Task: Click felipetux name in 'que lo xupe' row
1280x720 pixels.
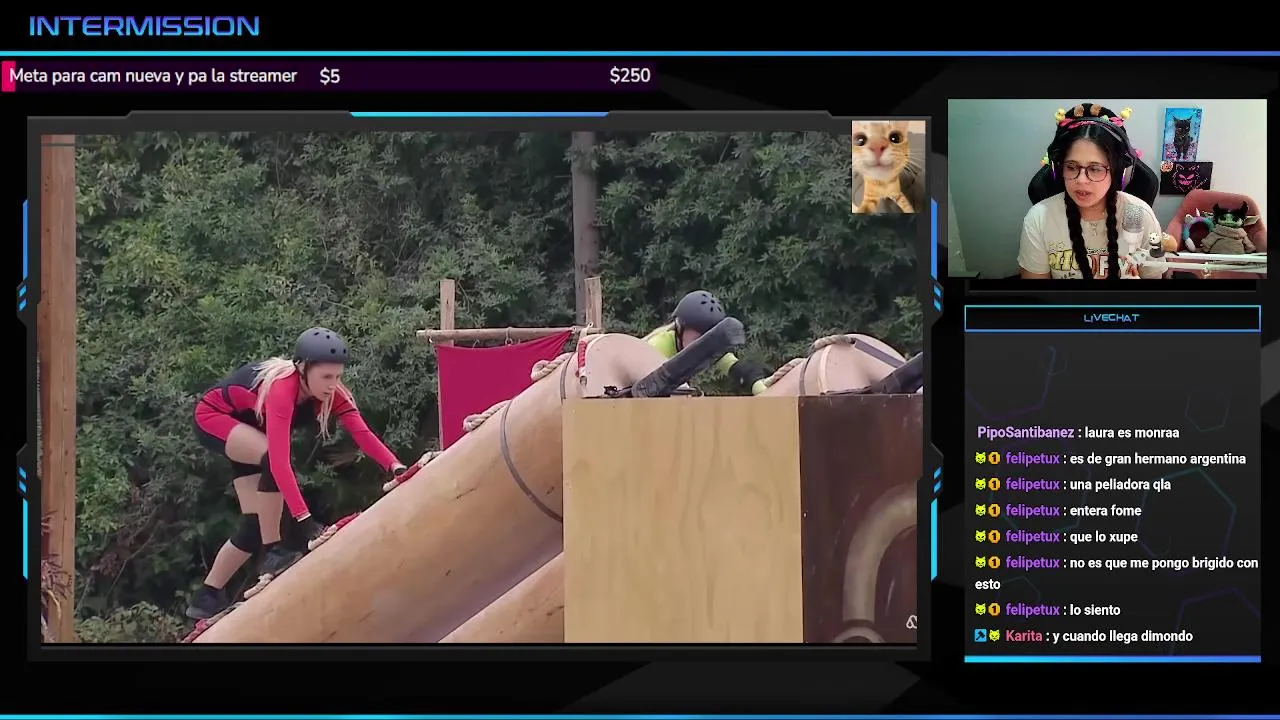Action: coord(1032,537)
